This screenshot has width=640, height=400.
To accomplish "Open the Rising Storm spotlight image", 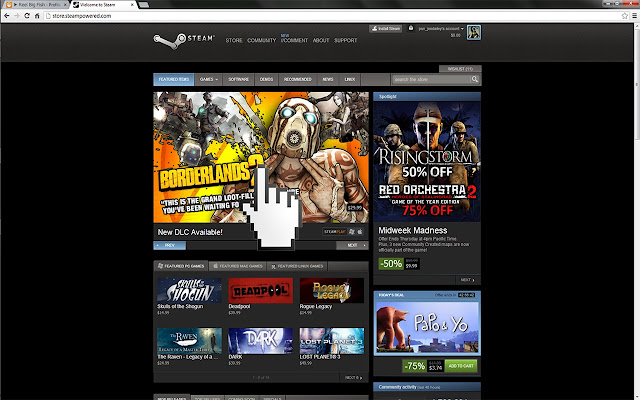I will [x=427, y=161].
